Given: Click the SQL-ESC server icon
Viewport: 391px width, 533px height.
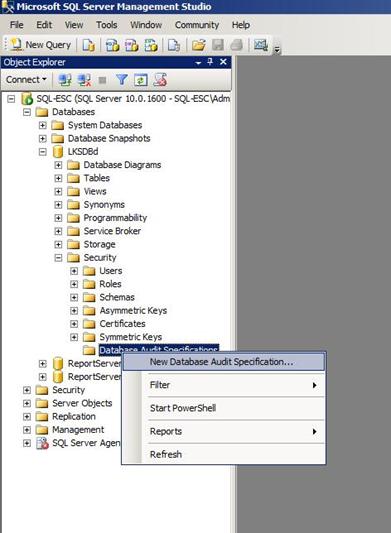Looking at the screenshot, I should pos(27,99).
